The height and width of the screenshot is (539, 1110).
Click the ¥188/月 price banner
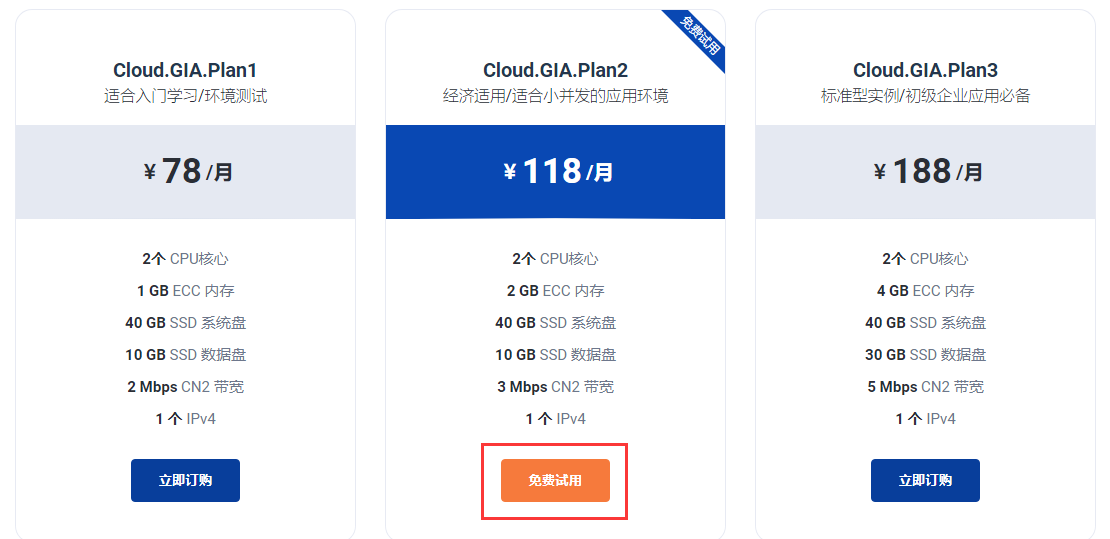pyautogui.click(x=925, y=172)
